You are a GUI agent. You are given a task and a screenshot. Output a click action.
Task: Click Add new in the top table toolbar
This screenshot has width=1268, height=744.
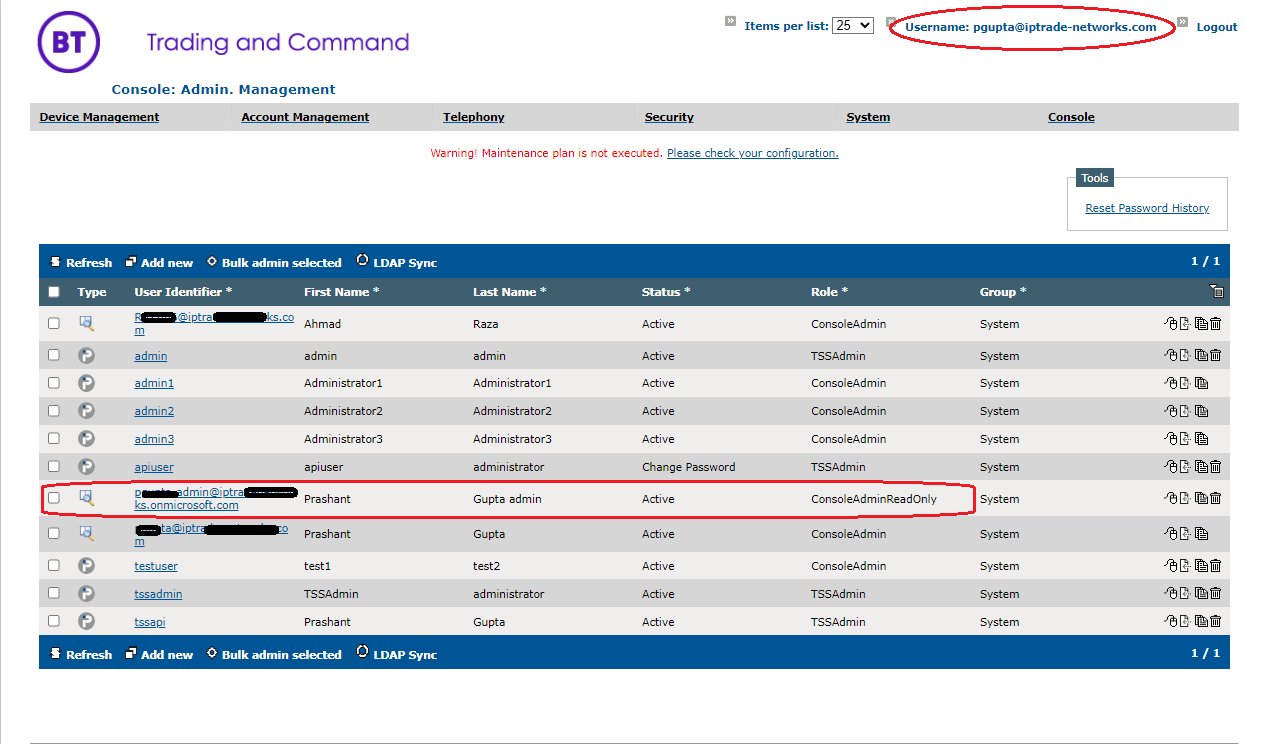160,263
